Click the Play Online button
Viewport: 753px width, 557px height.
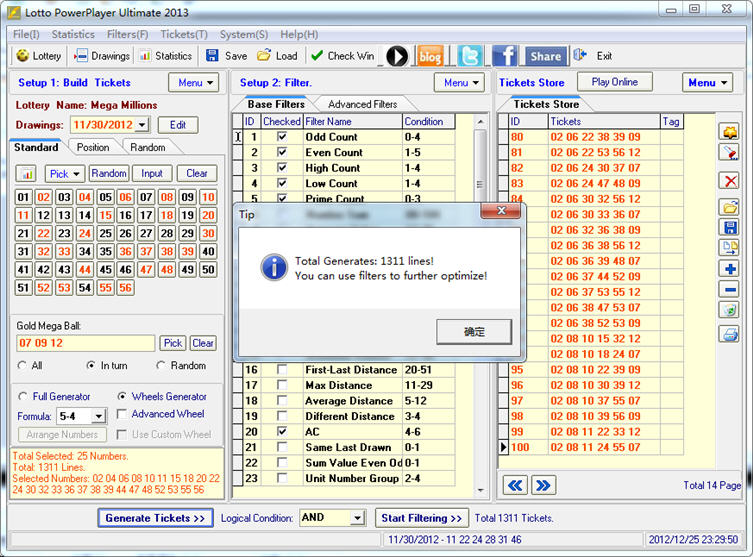(x=615, y=82)
